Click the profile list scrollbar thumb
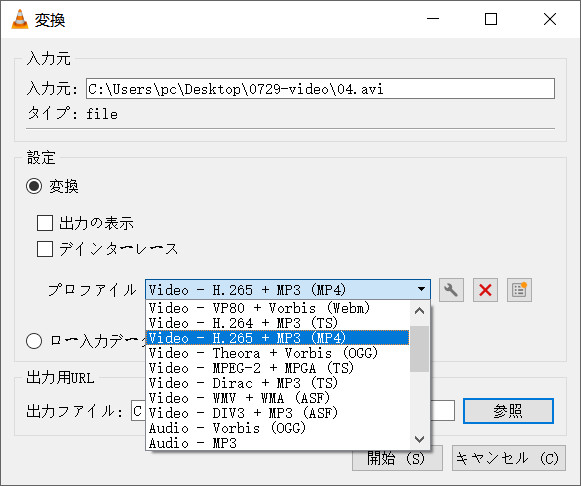Image resolution: width=581 pixels, height=486 pixels. (419, 349)
